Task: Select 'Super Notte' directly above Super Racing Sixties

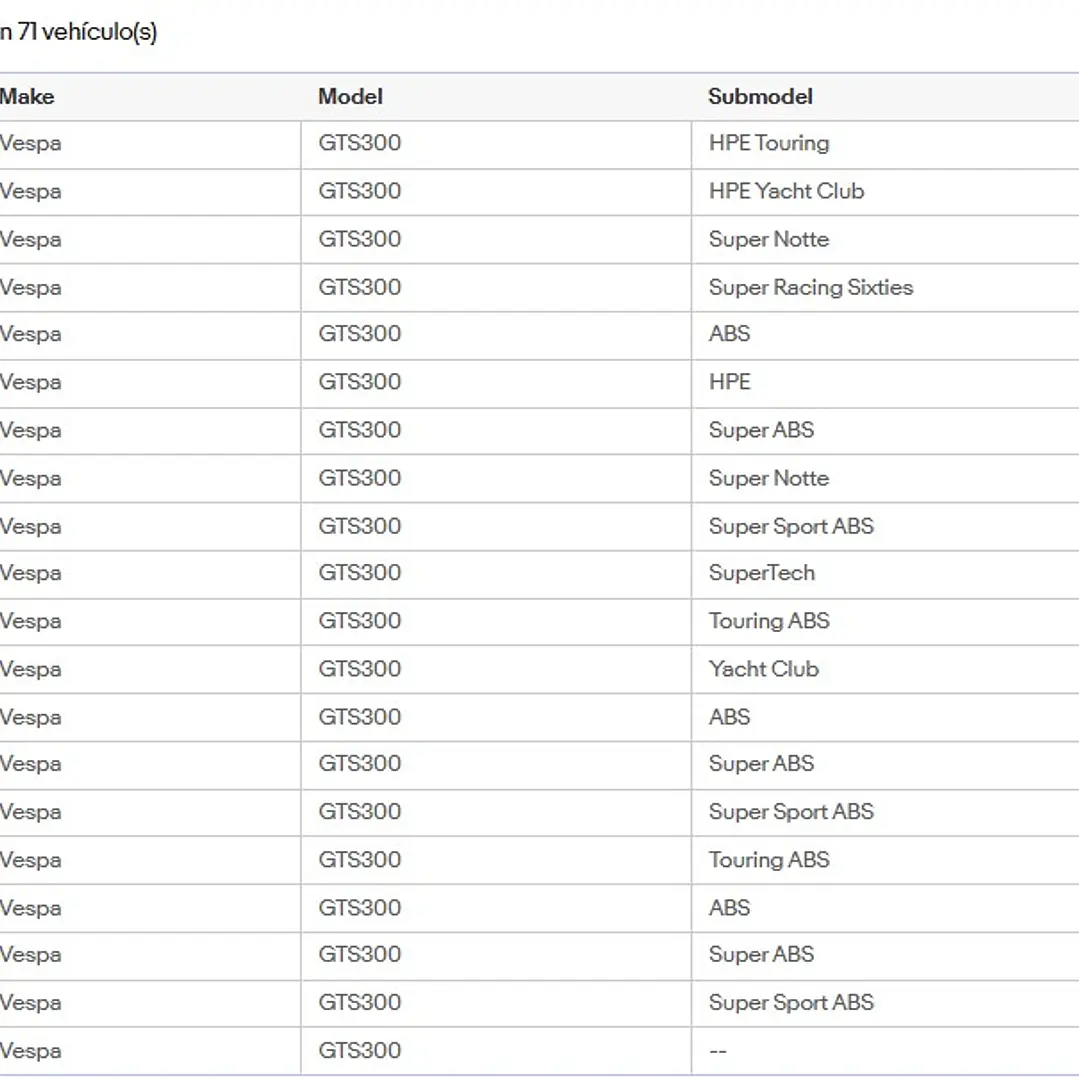Action: 769,239
